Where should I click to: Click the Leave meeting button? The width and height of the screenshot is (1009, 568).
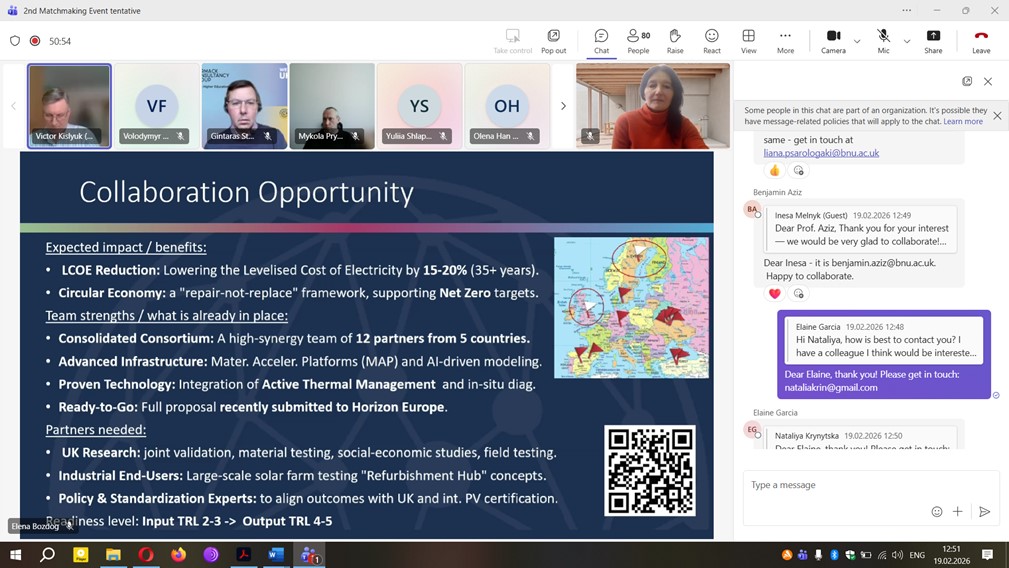pos(981,41)
